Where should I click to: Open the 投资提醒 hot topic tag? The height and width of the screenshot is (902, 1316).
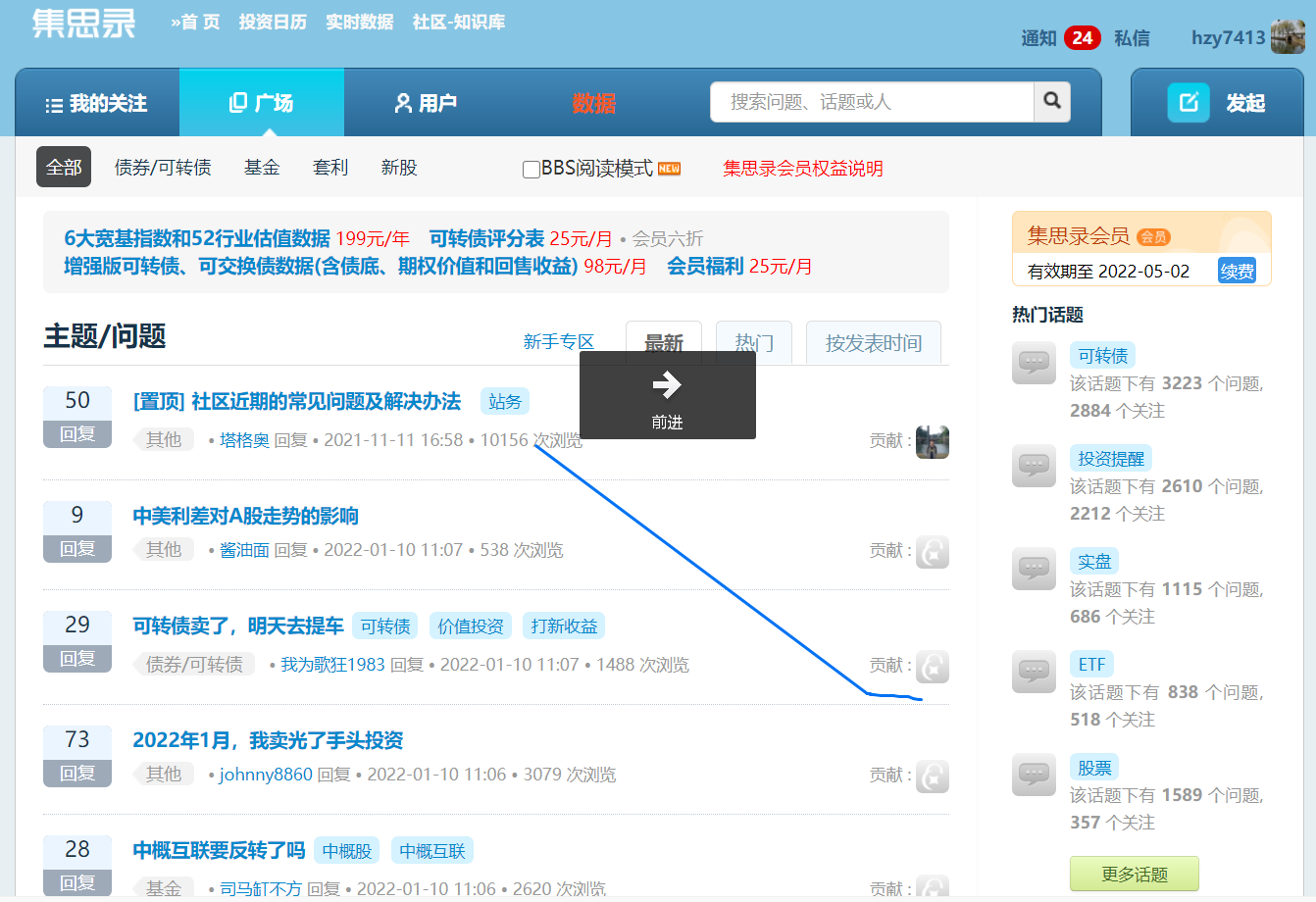tap(1111, 459)
